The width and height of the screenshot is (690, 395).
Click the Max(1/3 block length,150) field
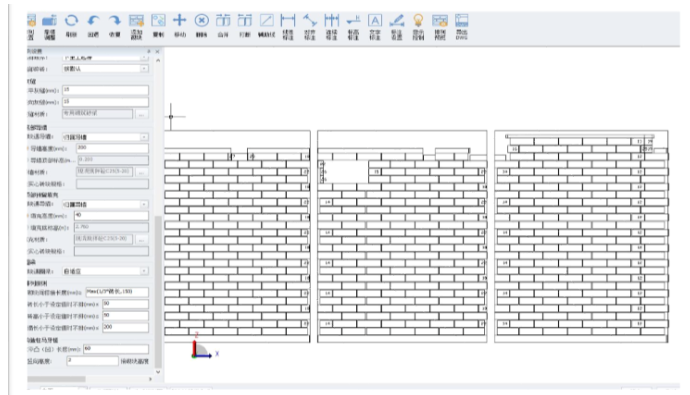pos(117,292)
